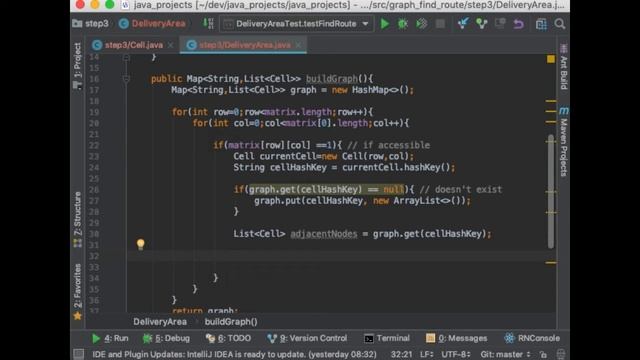
Task: Click the Stop process square icon
Action: pos(440,24)
